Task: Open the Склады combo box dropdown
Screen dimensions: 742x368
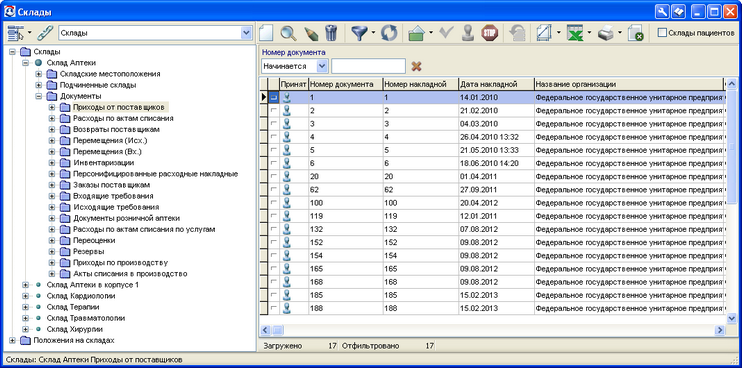Action: coord(246,33)
